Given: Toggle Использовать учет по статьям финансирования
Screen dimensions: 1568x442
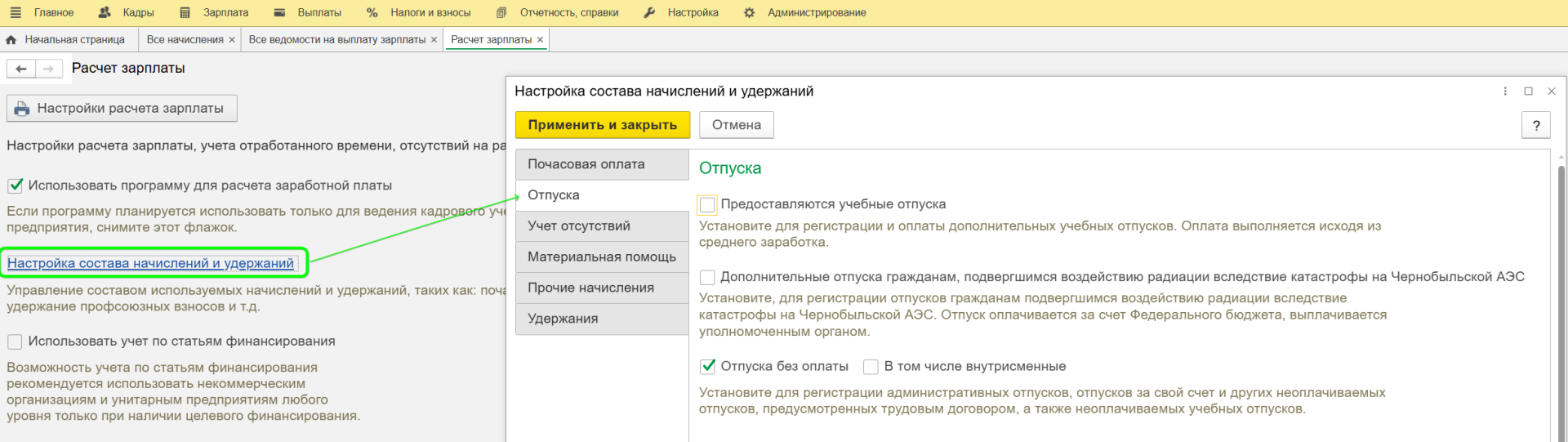Looking at the screenshot, I should [15, 342].
